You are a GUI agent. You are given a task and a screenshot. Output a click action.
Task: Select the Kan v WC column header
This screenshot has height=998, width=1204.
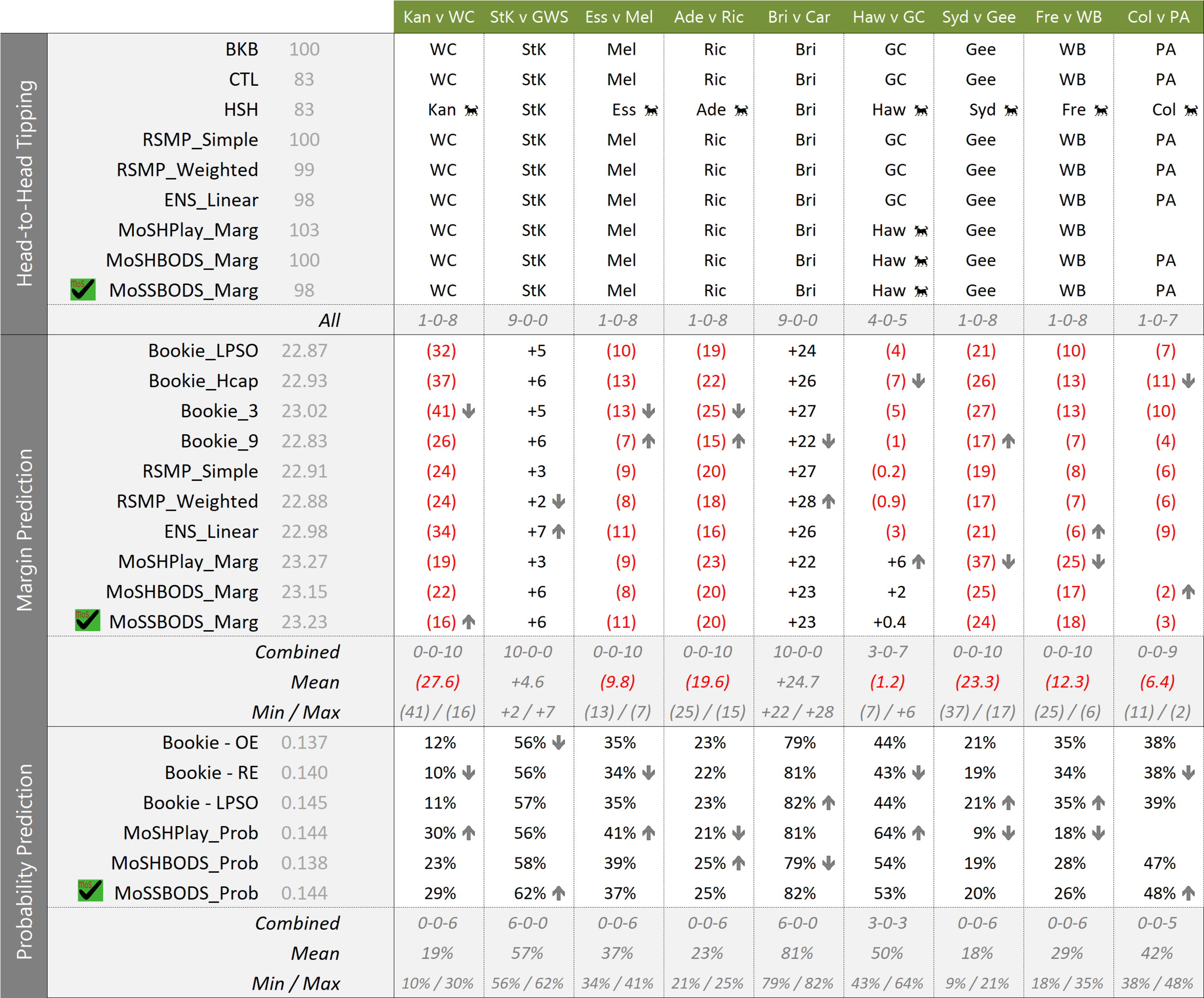pos(439,17)
